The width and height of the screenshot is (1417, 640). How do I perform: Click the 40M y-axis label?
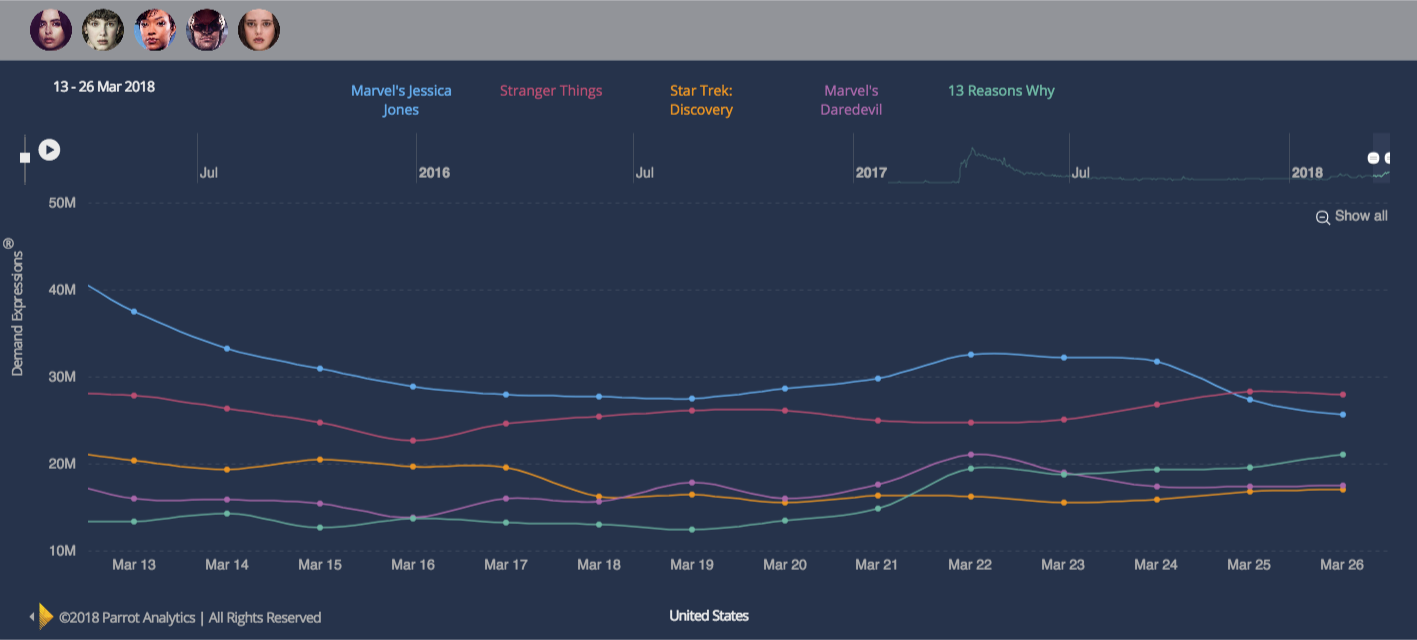coord(62,290)
